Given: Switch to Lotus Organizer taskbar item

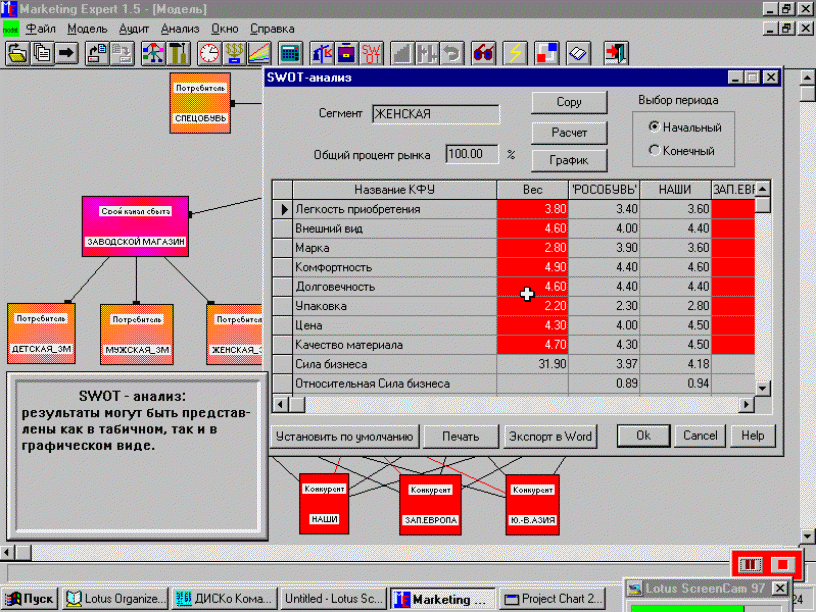Looking at the screenshot, I should pos(116,599).
